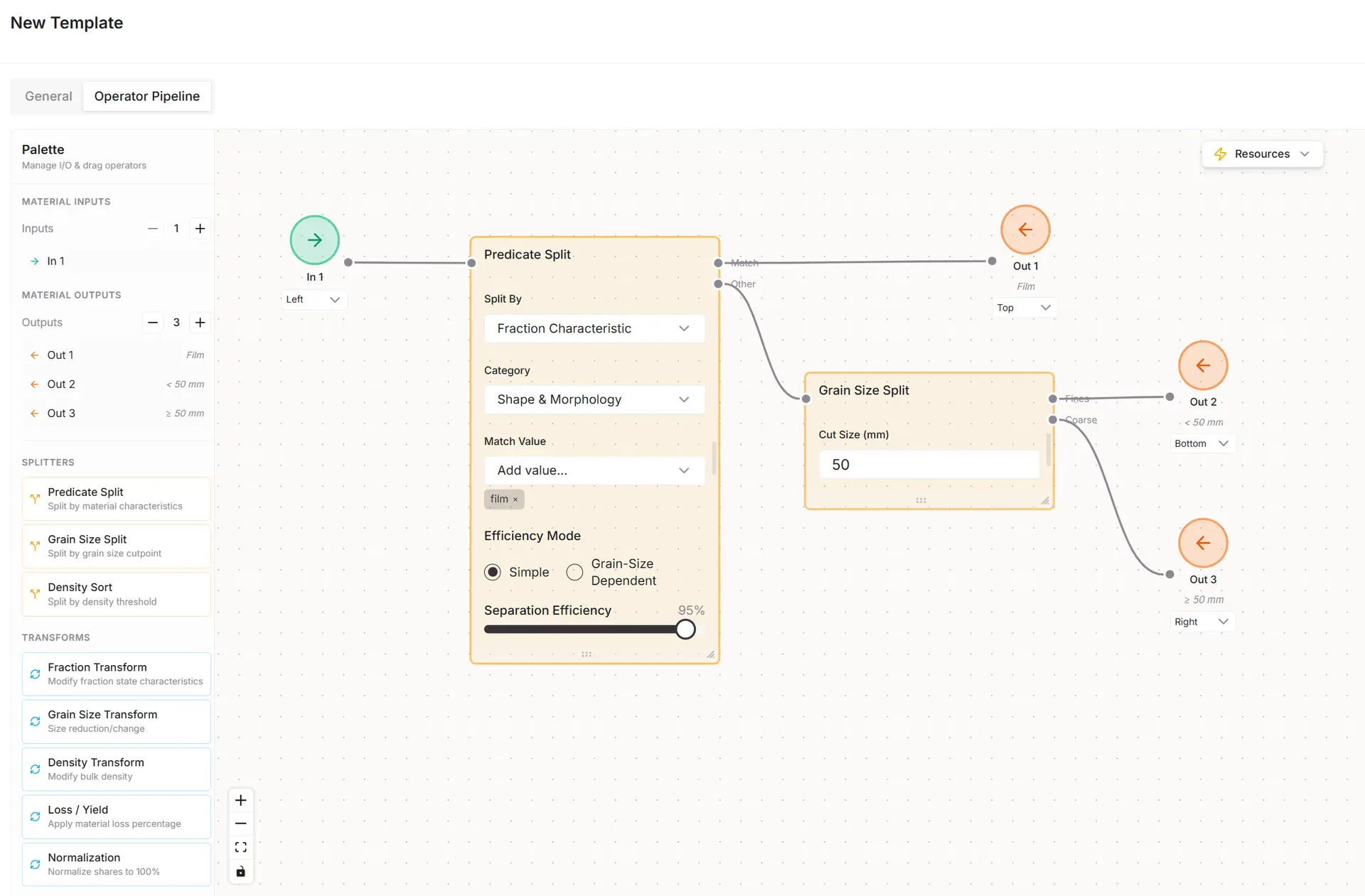1365x896 pixels.
Task: Click the Out 3 output node circle
Action: pos(1202,543)
